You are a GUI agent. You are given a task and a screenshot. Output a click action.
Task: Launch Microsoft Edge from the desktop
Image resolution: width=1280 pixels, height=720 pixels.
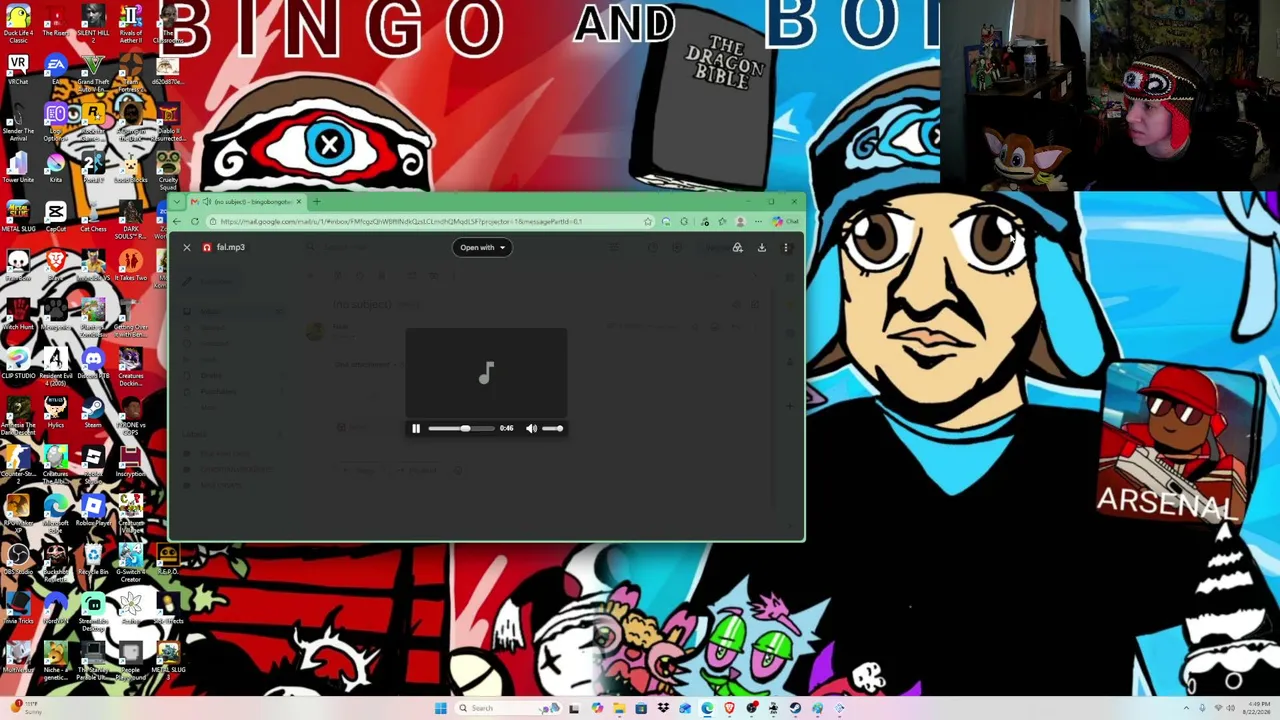55,512
